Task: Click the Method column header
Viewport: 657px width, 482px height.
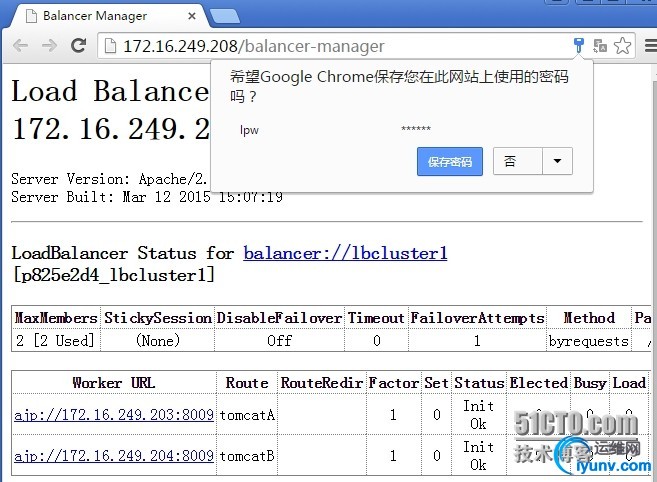Action: [589, 318]
